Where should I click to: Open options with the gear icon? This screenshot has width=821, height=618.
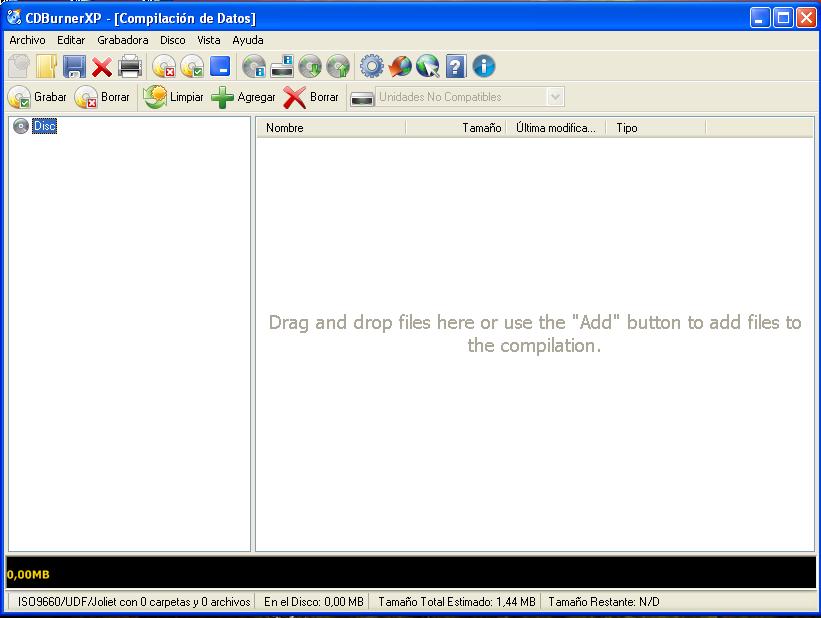click(x=372, y=67)
